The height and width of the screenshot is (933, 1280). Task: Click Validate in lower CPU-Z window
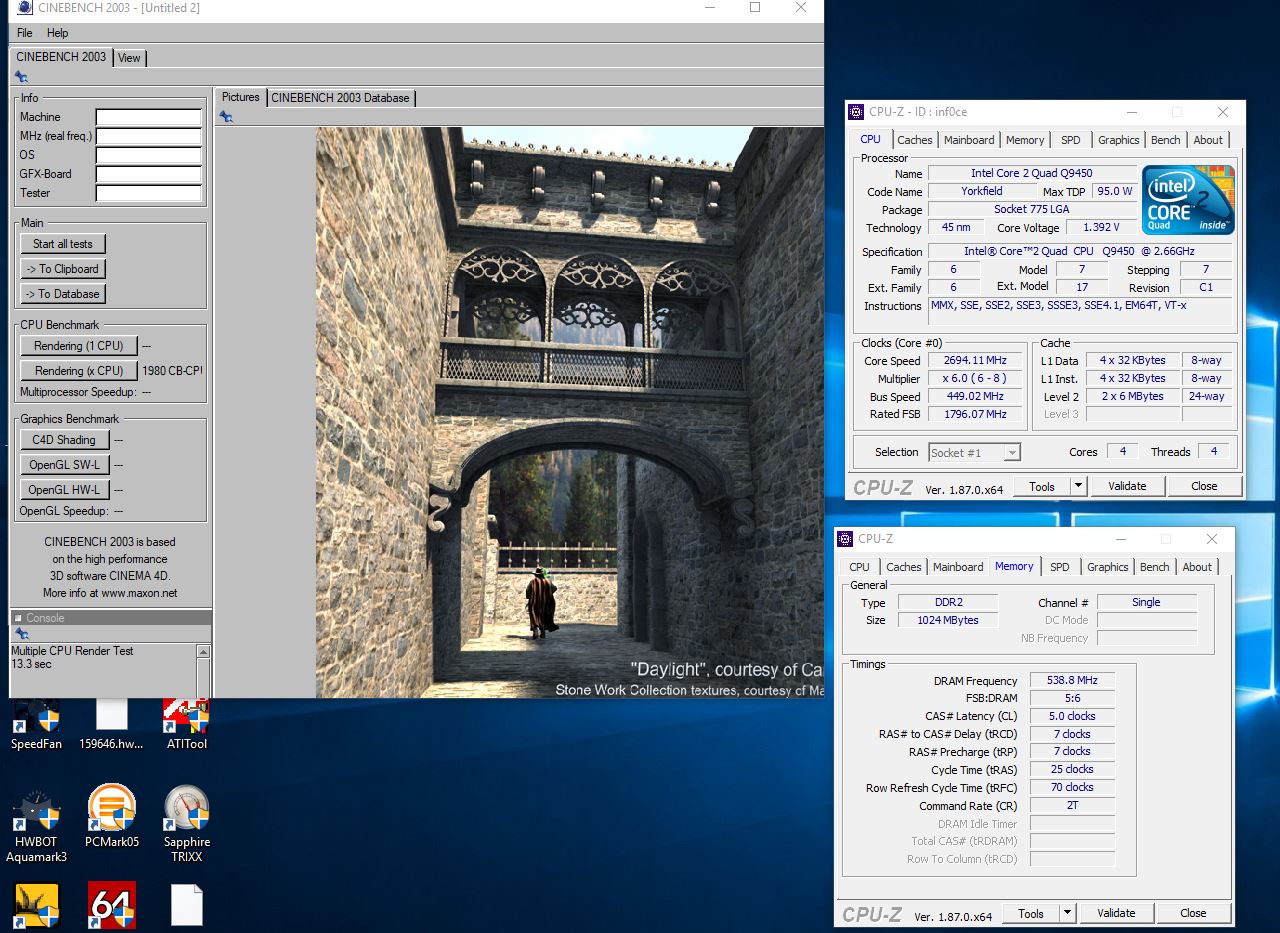pos(1116,913)
